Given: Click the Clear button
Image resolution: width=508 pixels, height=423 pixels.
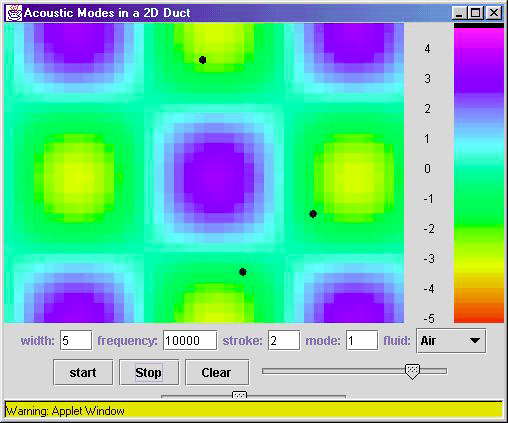Looking at the screenshot, I should coord(217,372).
